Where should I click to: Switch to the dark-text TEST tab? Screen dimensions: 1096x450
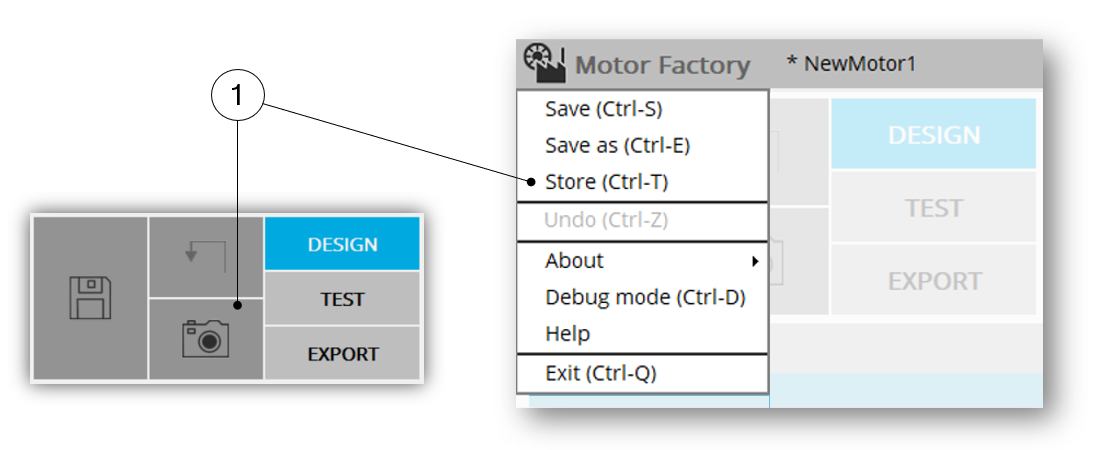coord(342,299)
